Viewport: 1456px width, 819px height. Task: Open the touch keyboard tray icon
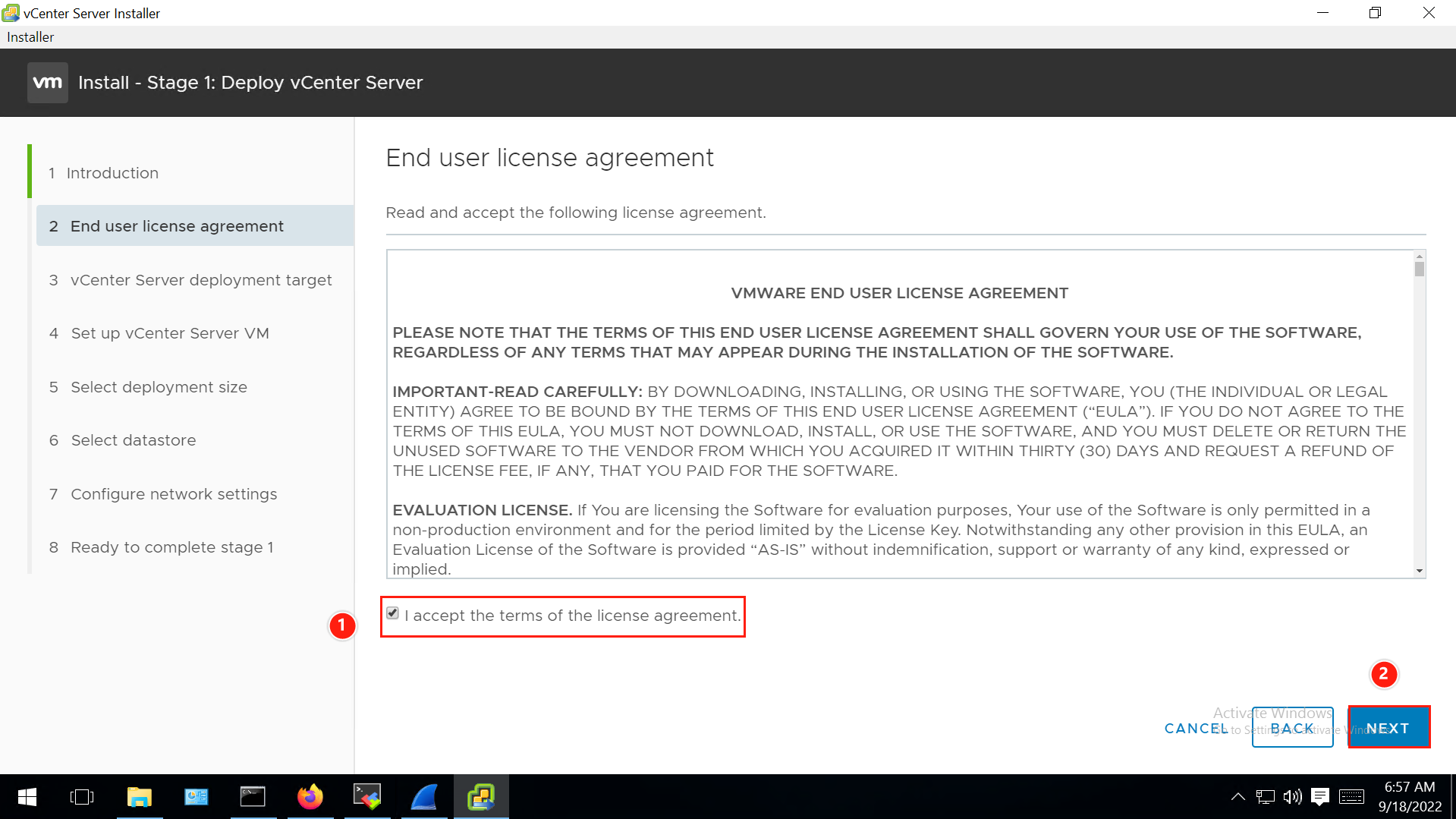click(x=1351, y=797)
